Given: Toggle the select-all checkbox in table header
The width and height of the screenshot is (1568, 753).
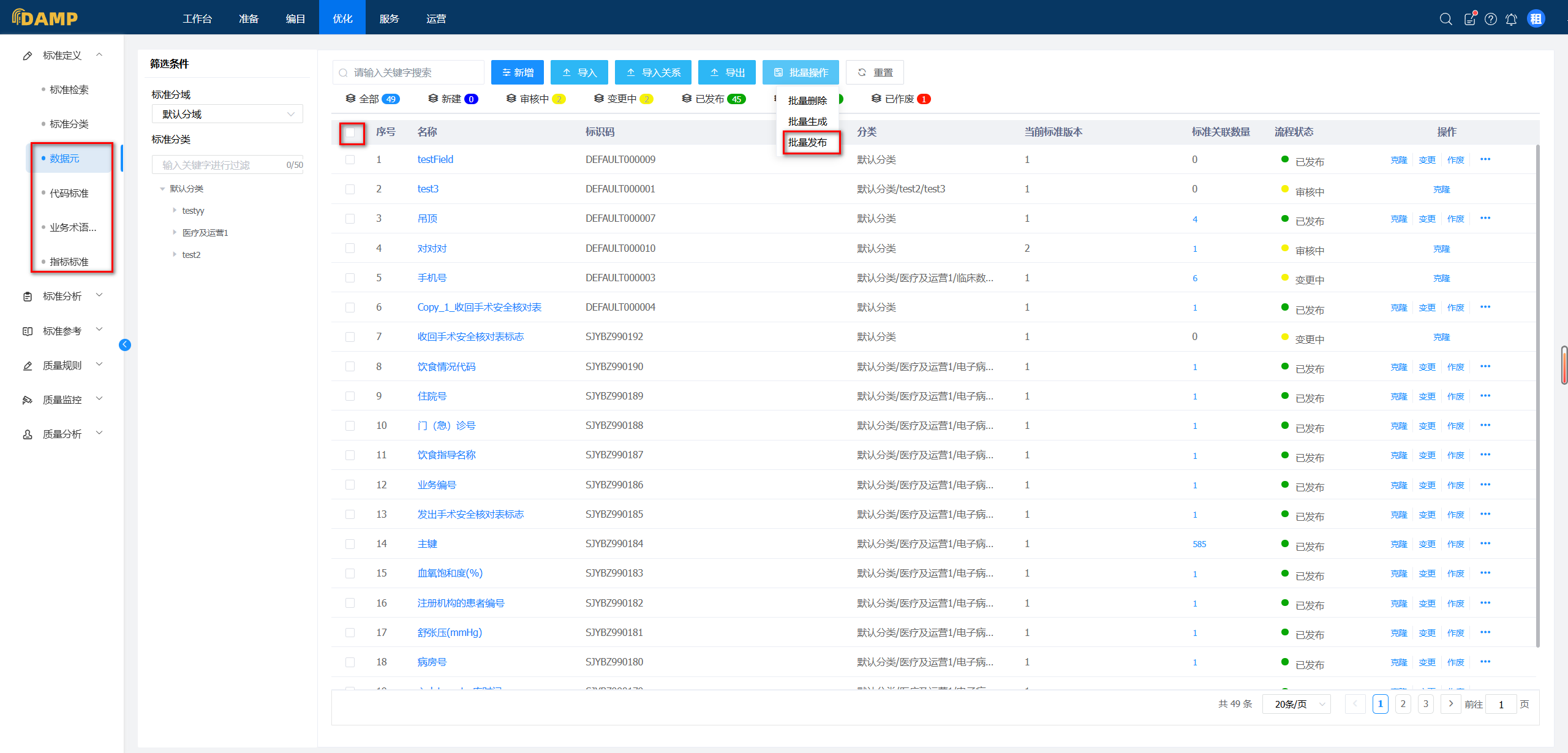Looking at the screenshot, I should pos(350,132).
